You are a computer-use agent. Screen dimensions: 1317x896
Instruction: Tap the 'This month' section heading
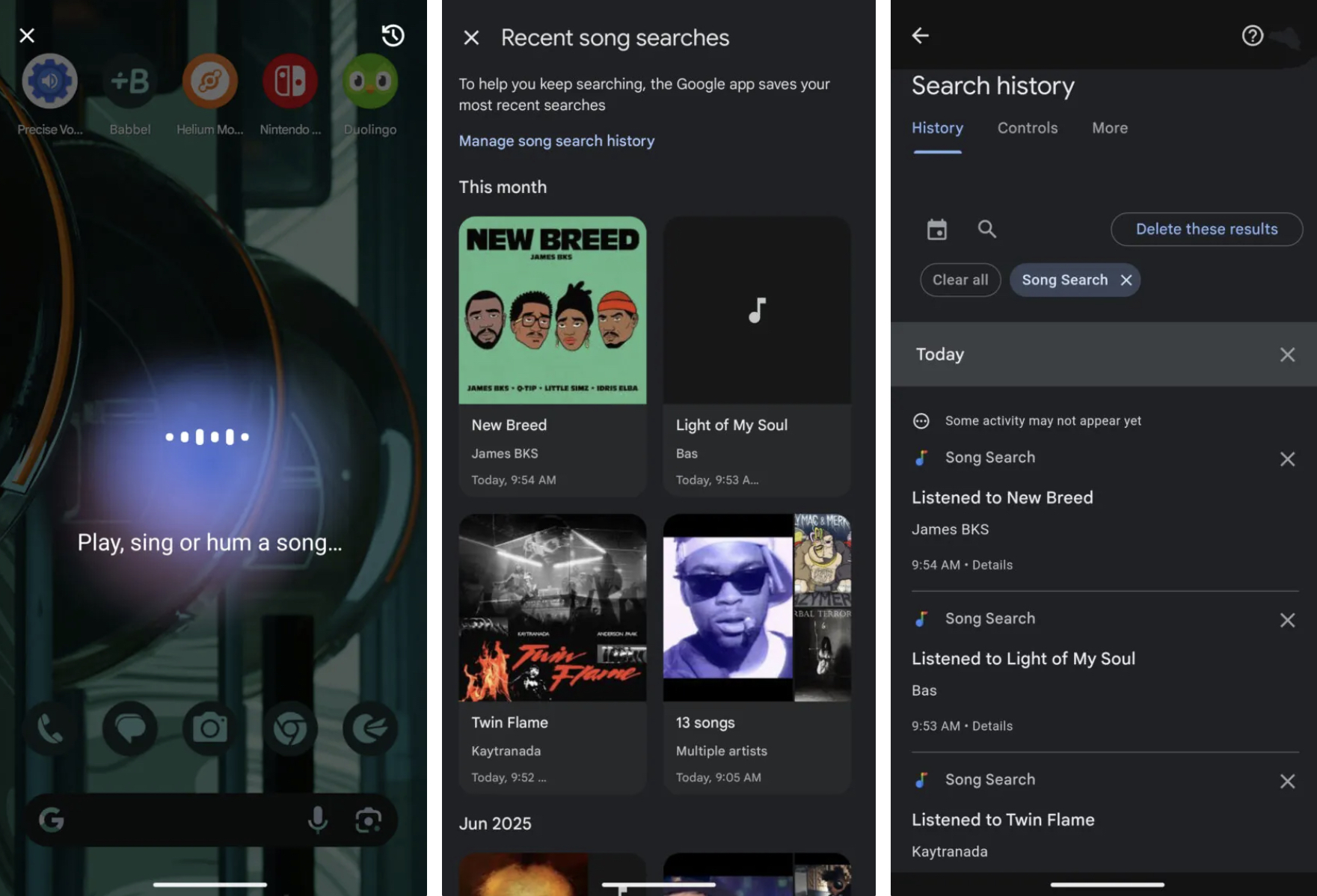coord(503,187)
